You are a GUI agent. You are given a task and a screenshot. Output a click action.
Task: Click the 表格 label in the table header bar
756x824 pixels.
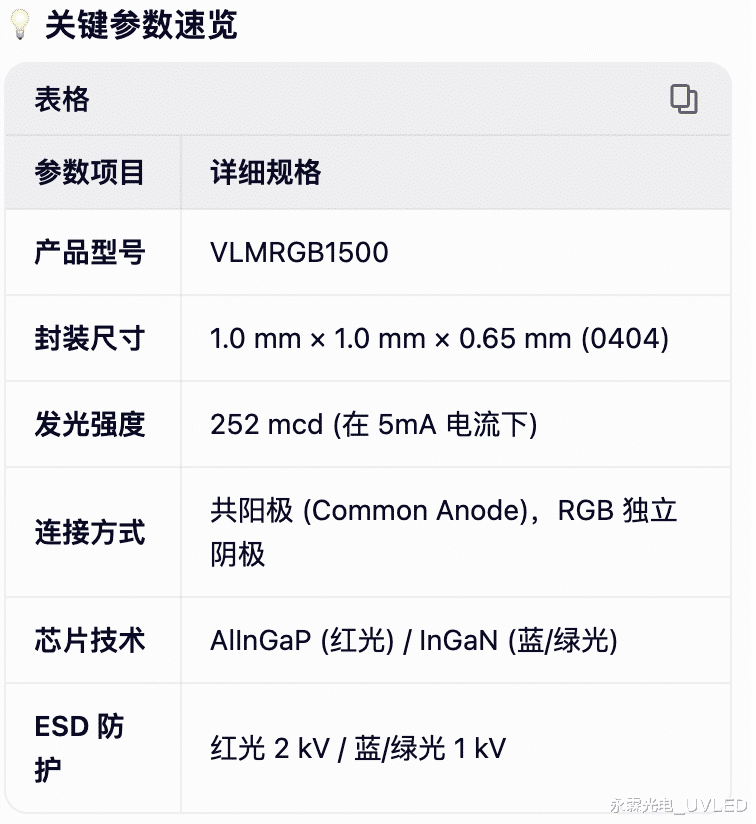point(62,100)
